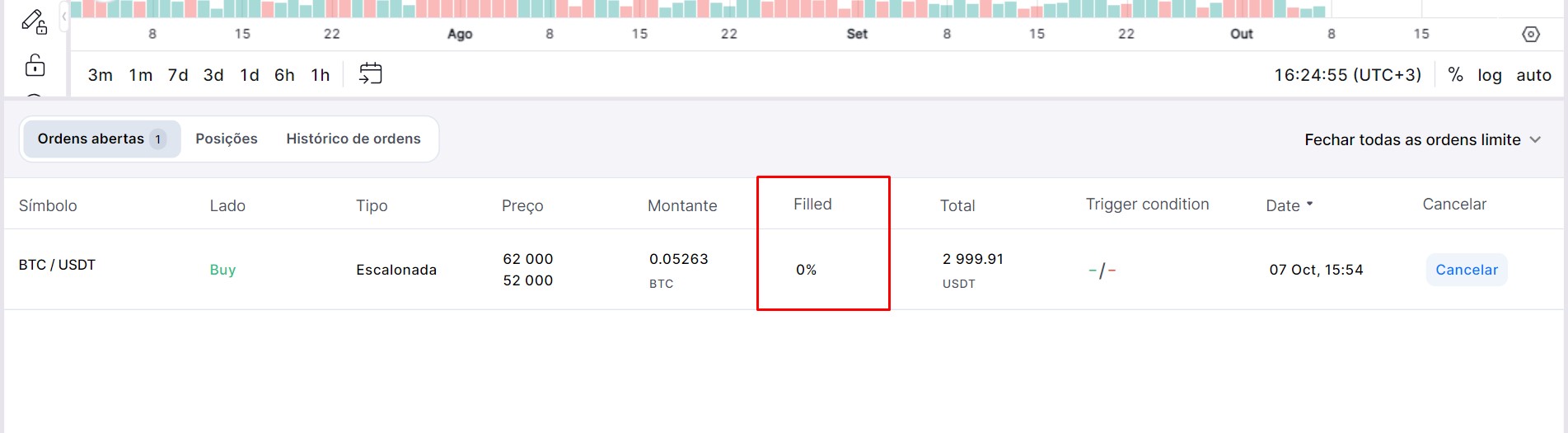This screenshot has height=433, width=1568.
Task: Set chart range to 3m
Action: coord(101,75)
